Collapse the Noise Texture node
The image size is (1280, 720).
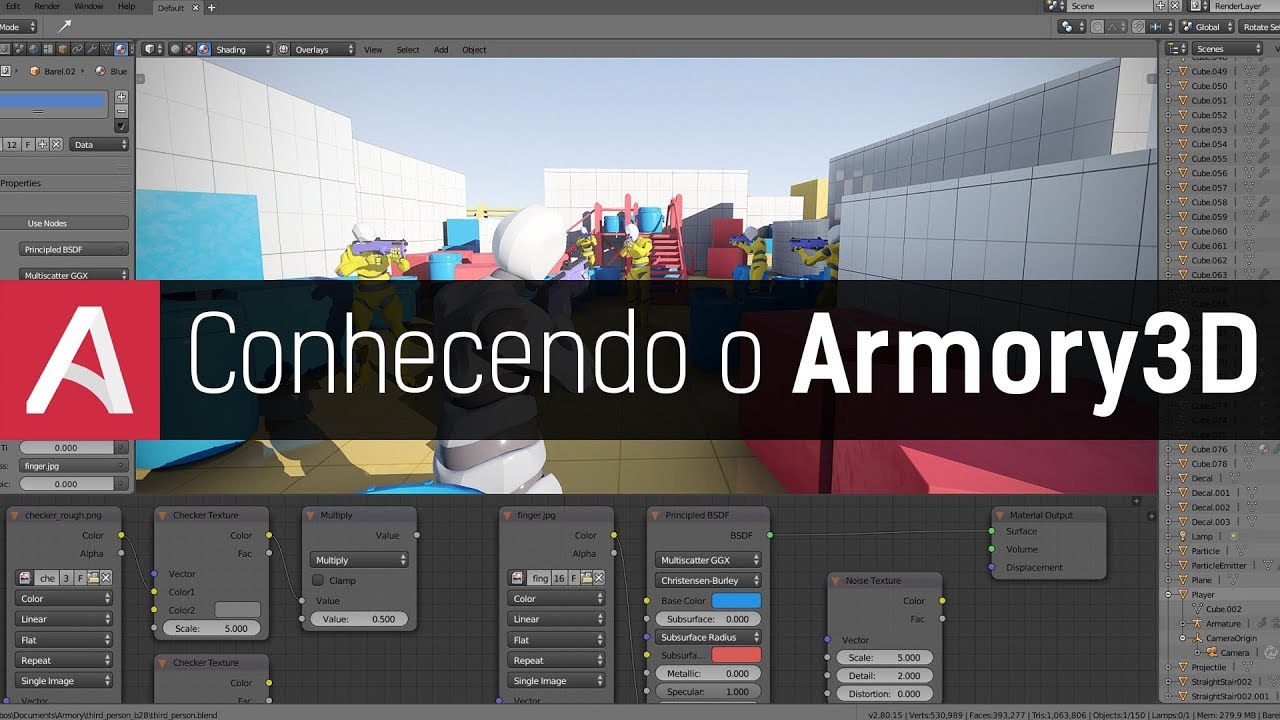click(x=836, y=580)
